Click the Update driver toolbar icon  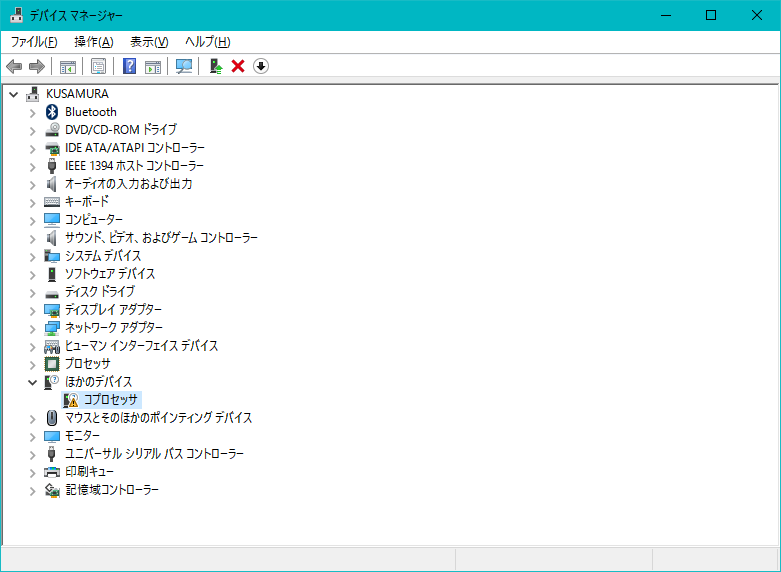[x=215, y=66]
